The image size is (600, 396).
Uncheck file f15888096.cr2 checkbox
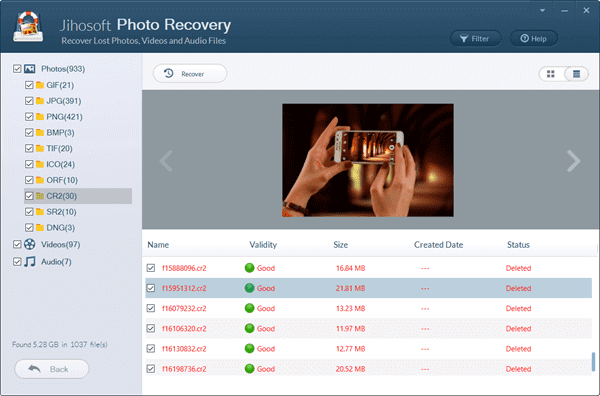151,268
